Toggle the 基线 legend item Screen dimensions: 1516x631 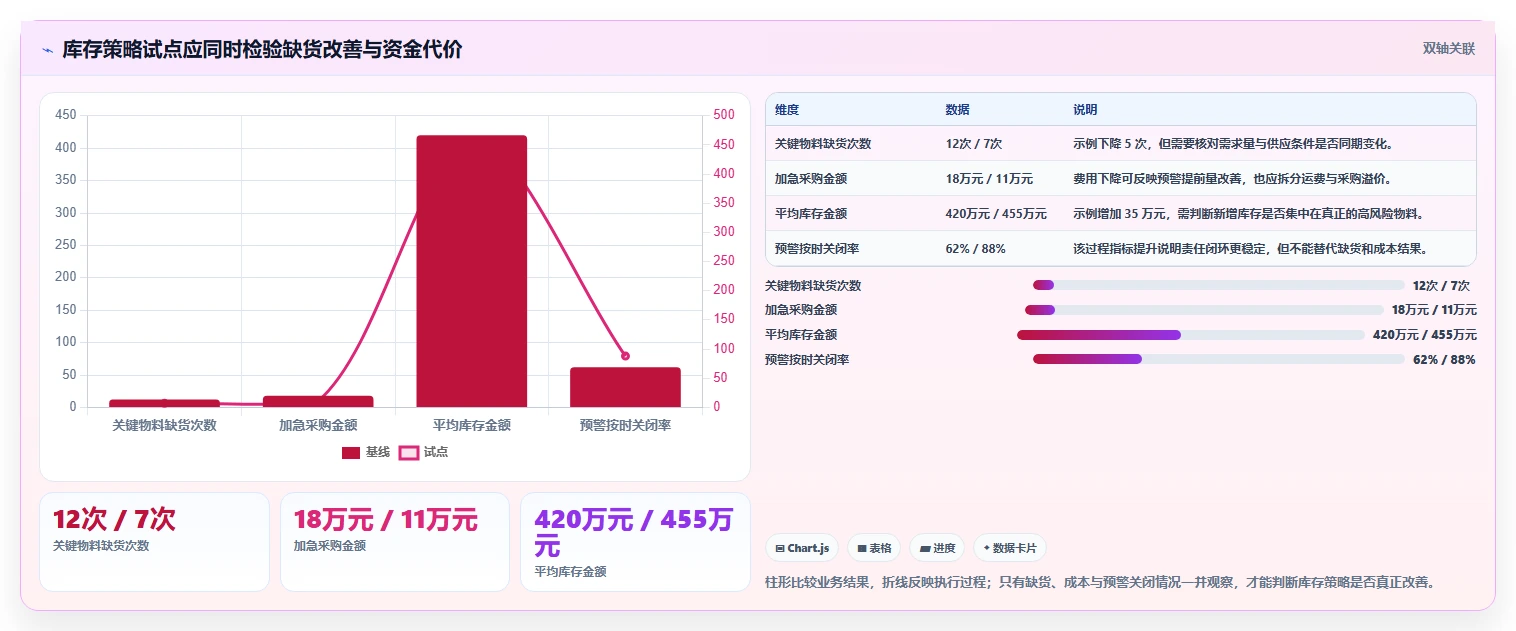click(x=366, y=452)
